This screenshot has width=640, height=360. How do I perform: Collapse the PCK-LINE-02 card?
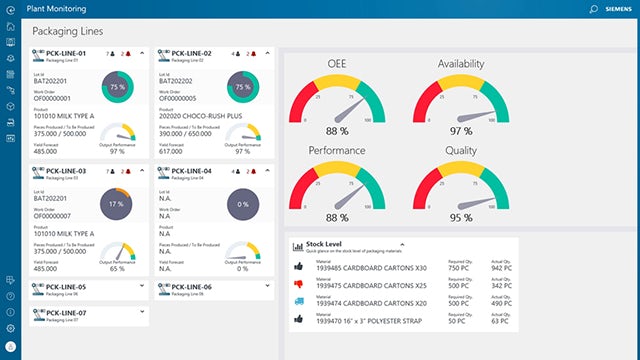267,53
